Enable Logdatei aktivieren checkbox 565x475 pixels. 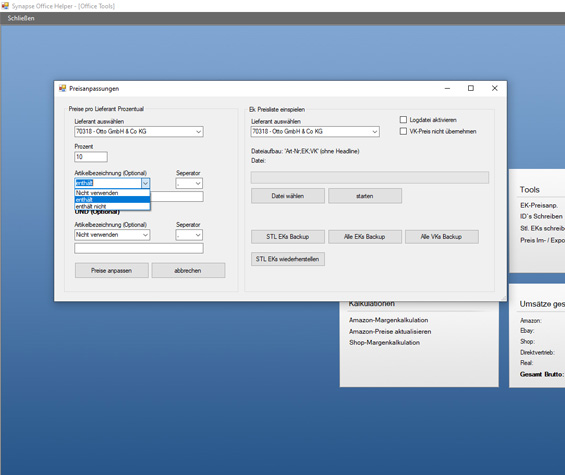click(403, 120)
